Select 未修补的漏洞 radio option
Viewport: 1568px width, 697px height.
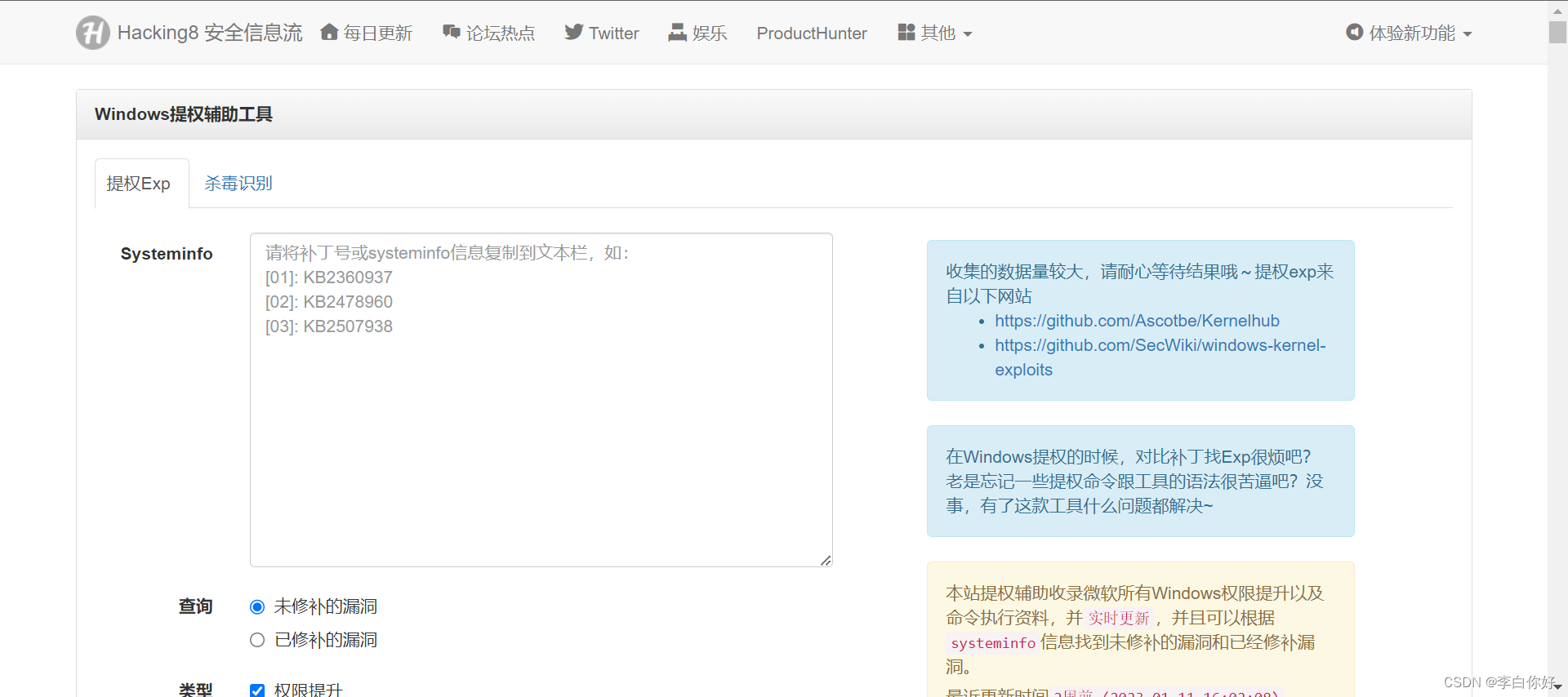pyautogui.click(x=257, y=606)
